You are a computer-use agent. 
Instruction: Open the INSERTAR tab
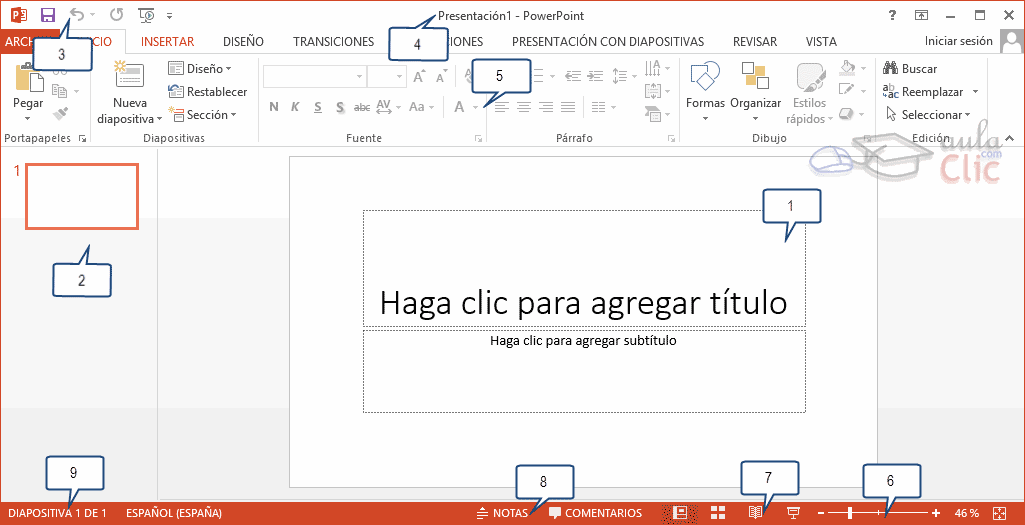pyautogui.click(x=167, y=42)
